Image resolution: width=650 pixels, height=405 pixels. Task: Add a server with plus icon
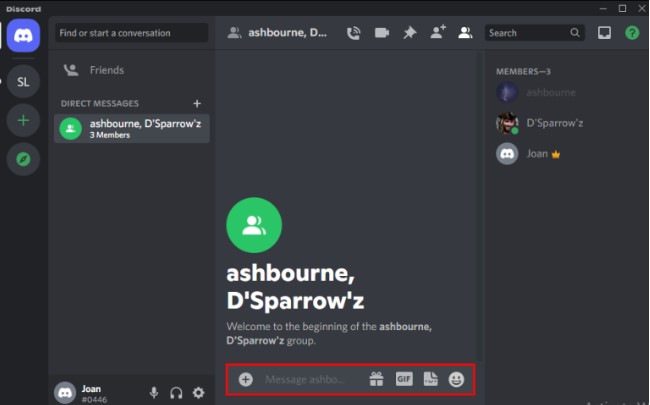pos(23,120)
